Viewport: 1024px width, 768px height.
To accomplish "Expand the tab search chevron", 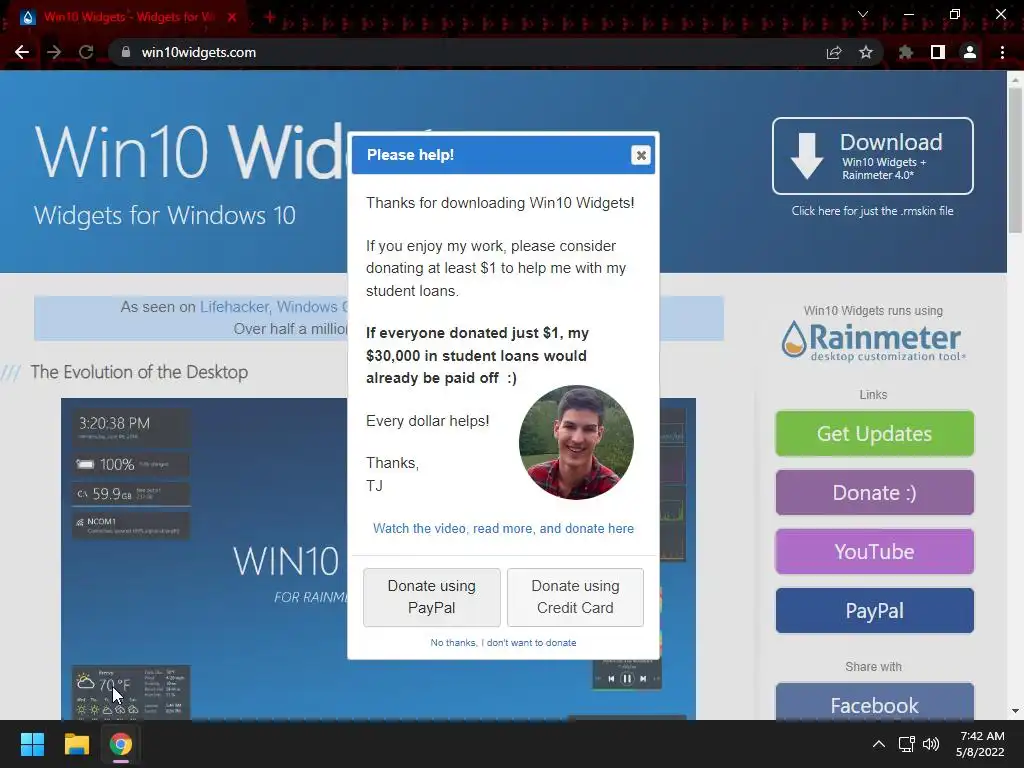I will (x=863, y=14).
